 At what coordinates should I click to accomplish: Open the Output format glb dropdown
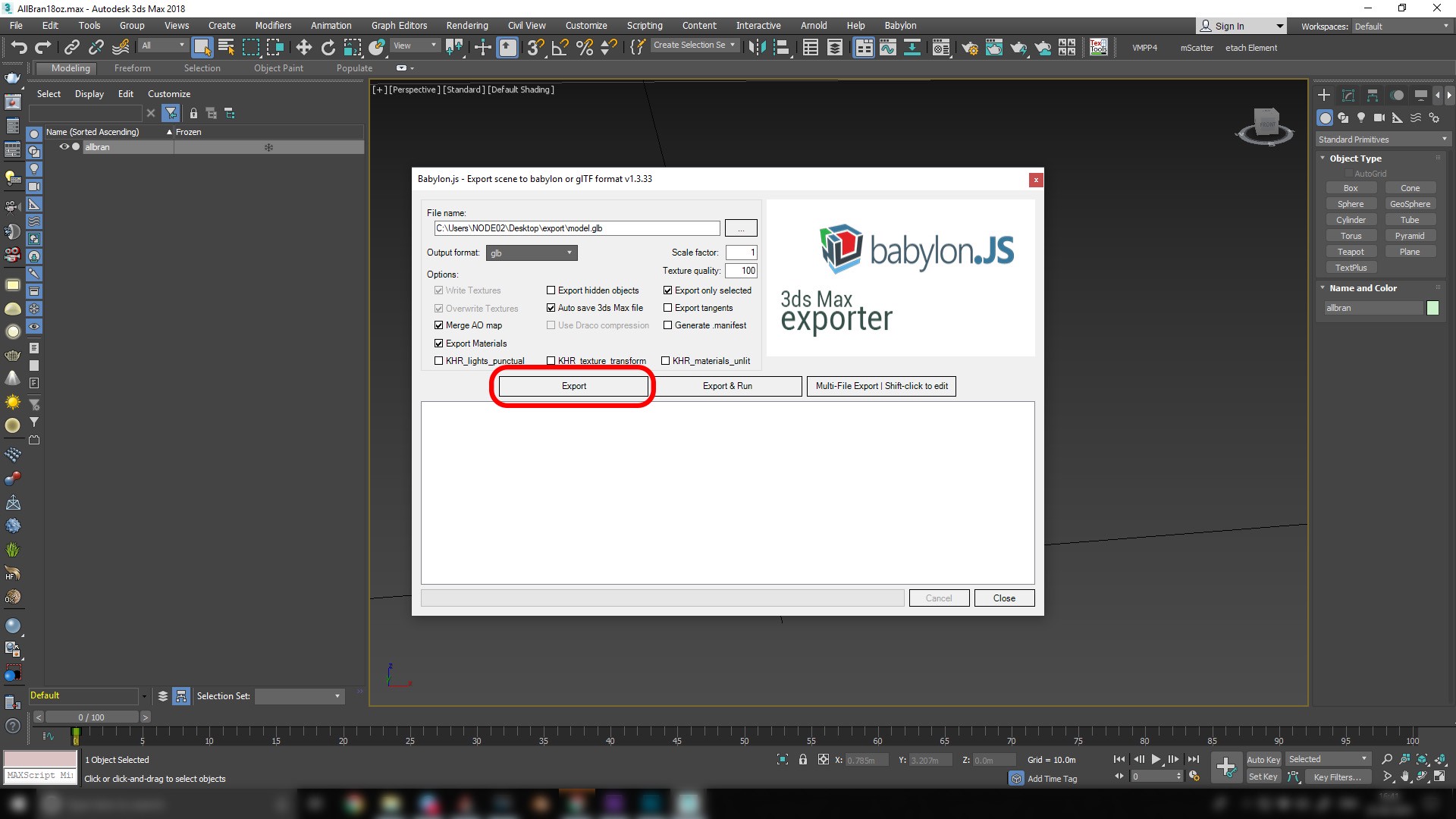point(532,253)
